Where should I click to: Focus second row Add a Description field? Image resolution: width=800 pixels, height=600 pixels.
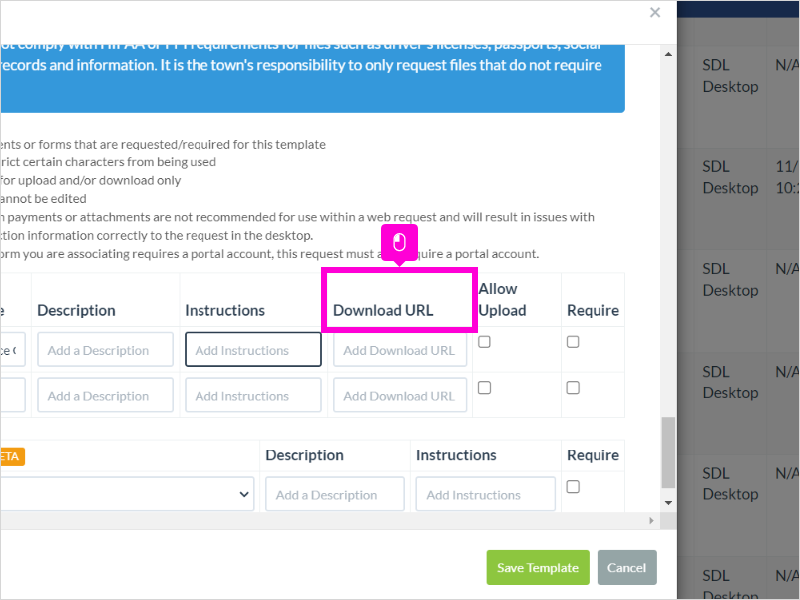[x=105, y=395]
